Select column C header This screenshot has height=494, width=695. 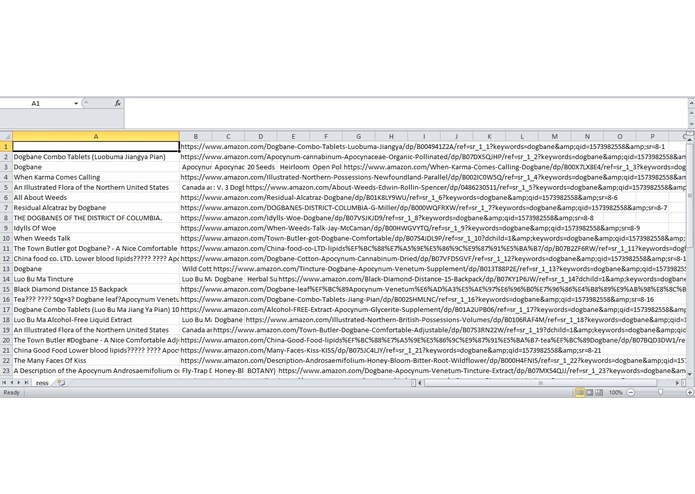click(228, 136)
